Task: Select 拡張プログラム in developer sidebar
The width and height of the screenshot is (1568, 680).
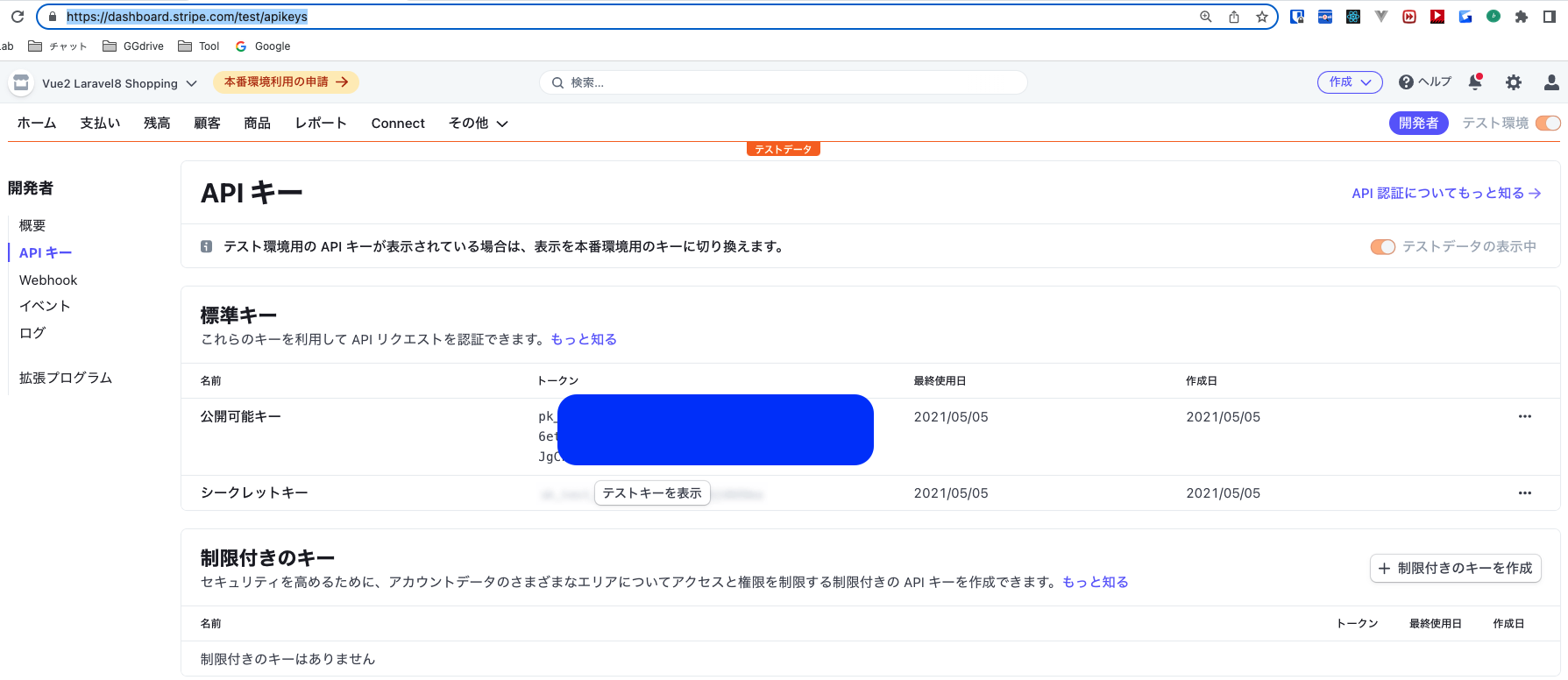Action: [66, 379]
